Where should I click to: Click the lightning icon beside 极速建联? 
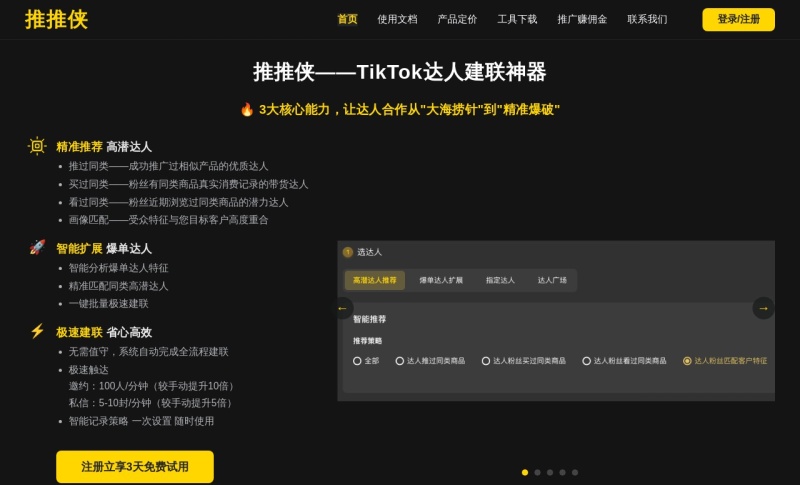coord(37,331)
